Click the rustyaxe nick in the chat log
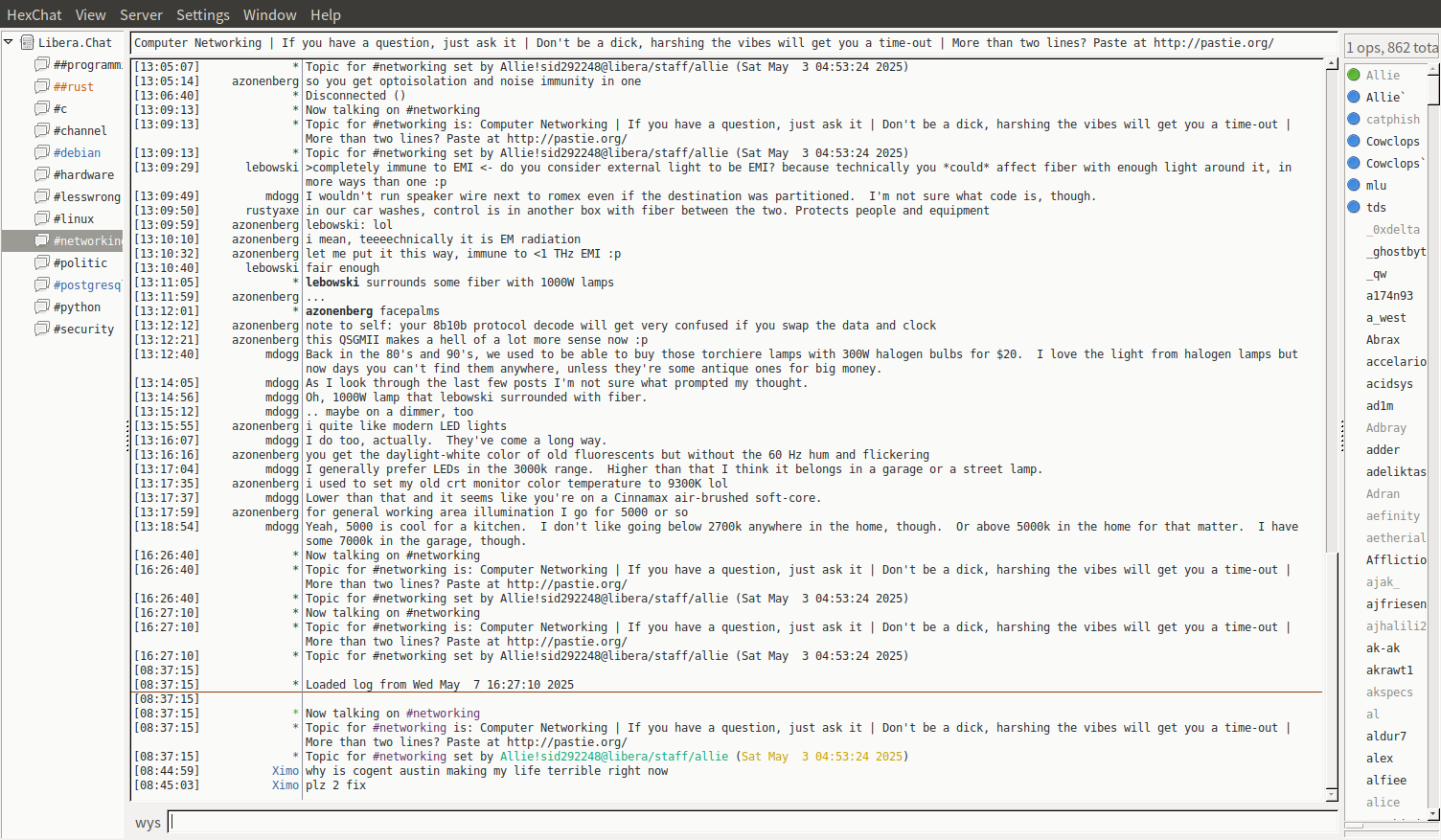 [x=272, y=211]
